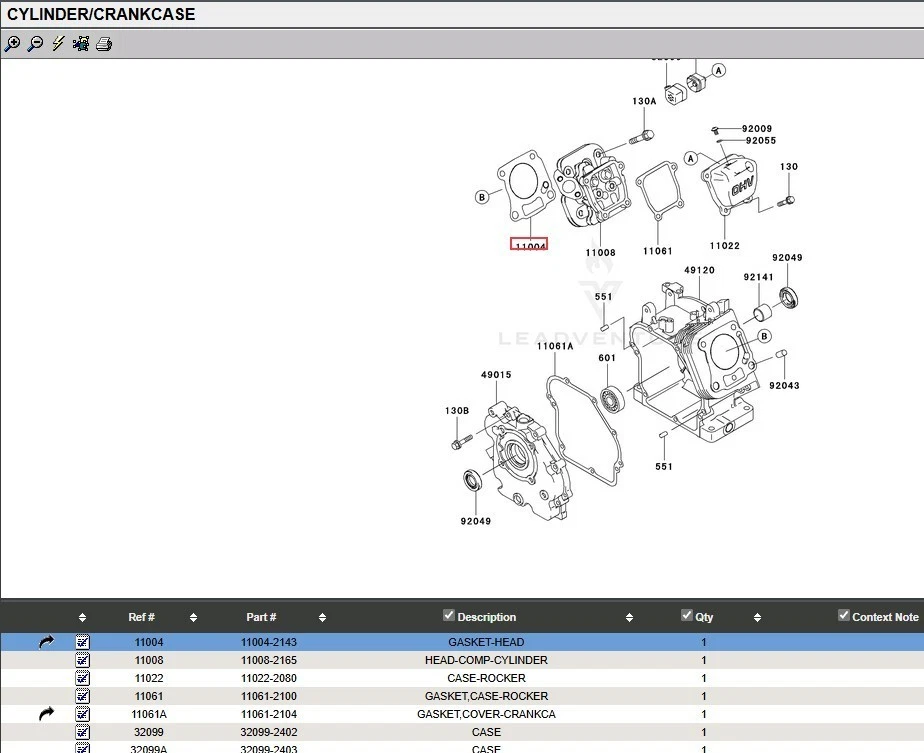Click the Ref # column header
Viewport: 924px width, 753px height.
tap(141, 617)
